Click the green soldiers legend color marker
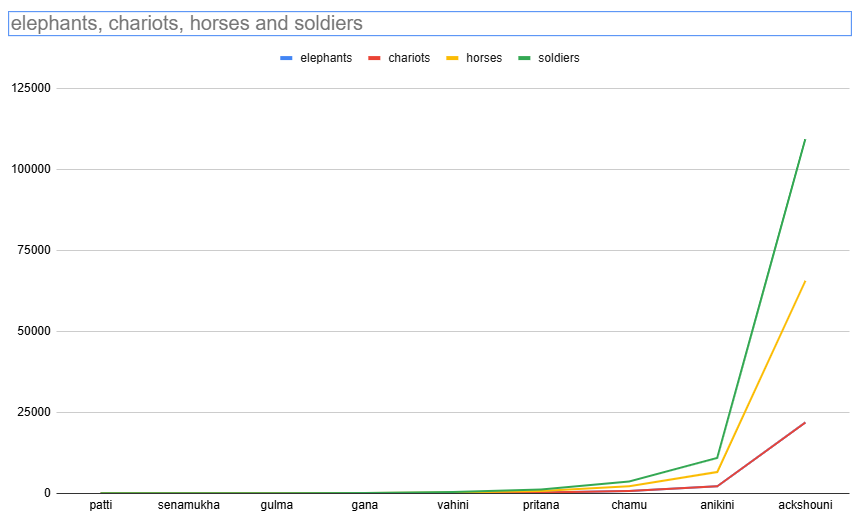This screenshot has height=519, width=858. pos(524,58)
